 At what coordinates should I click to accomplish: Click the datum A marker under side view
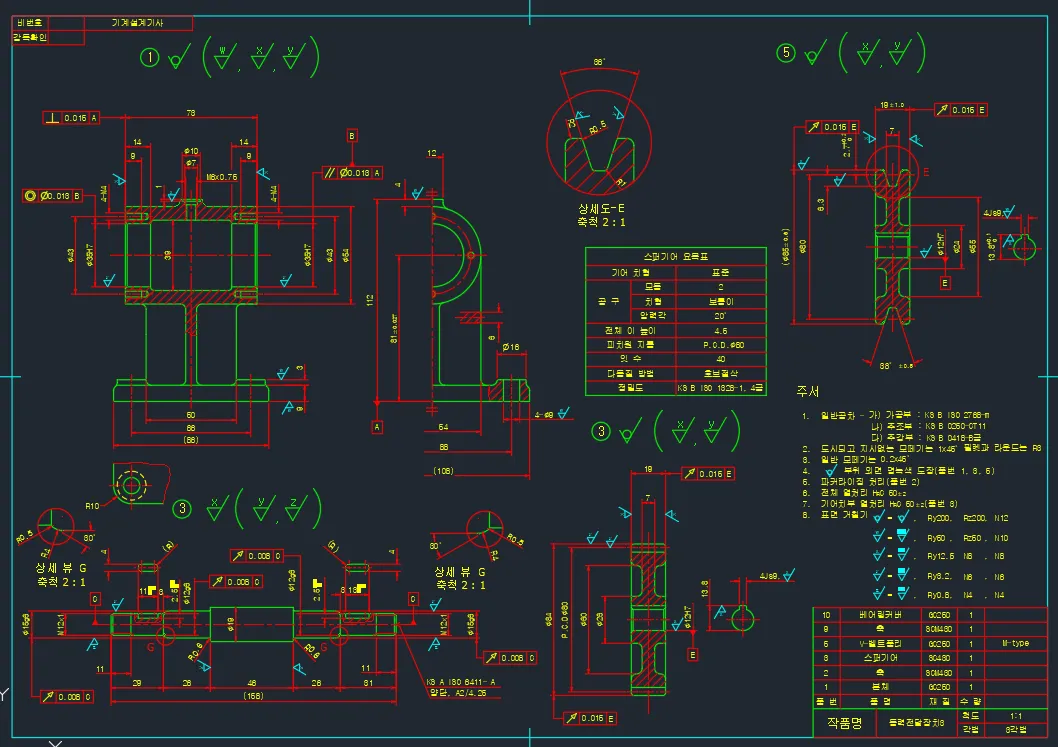click(377, 427)
